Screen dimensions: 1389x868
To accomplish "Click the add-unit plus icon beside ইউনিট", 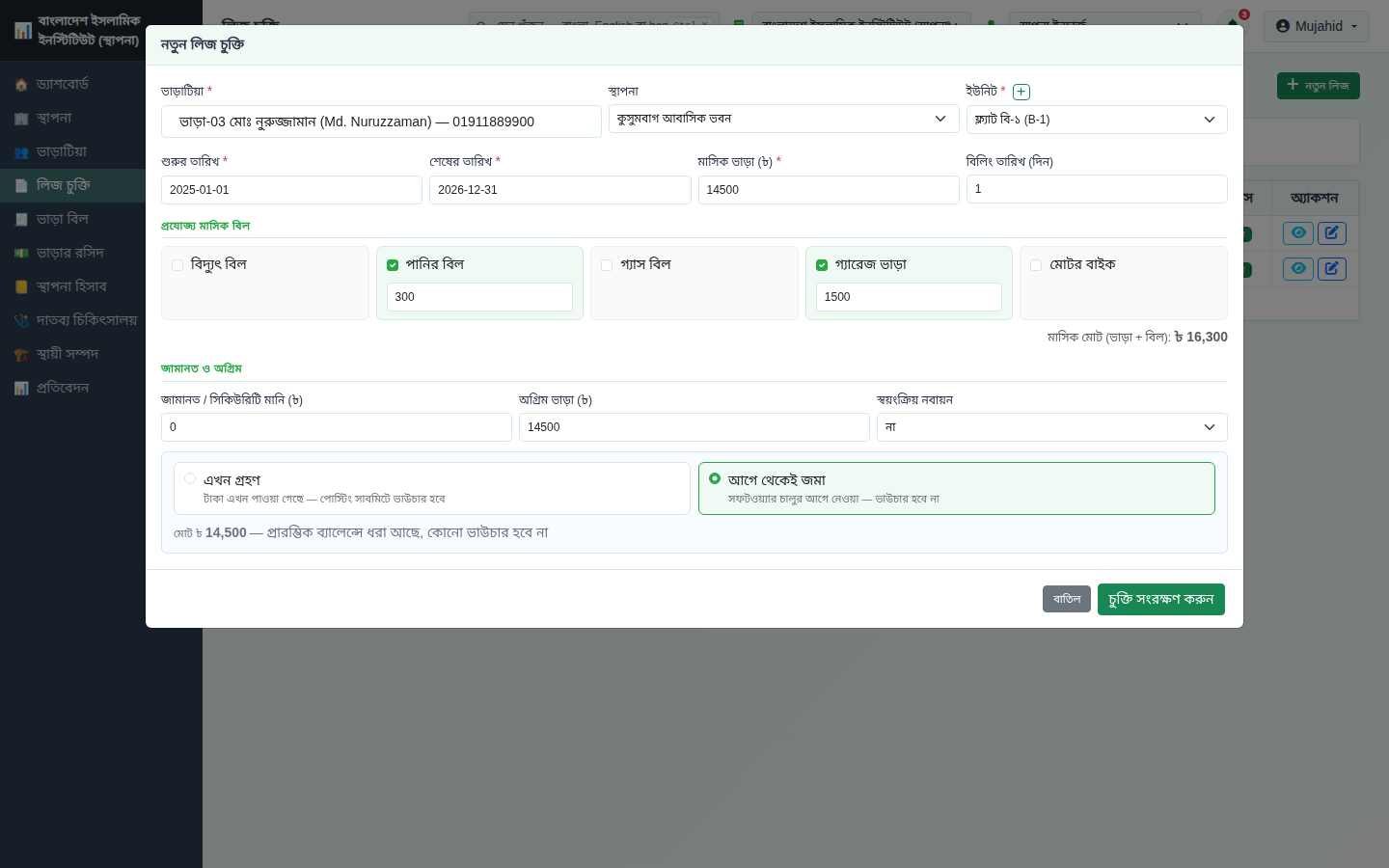I will 1021,92.
